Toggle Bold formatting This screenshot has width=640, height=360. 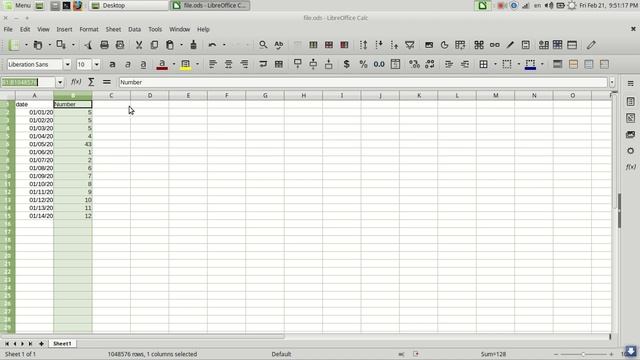click(x=112, y=64)
